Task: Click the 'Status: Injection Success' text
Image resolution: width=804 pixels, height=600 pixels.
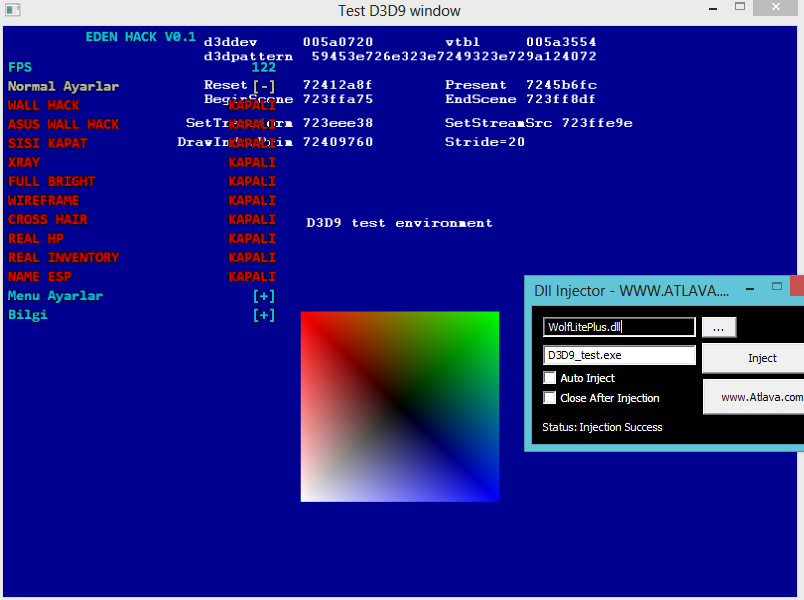Action: [x=602, y=427]
